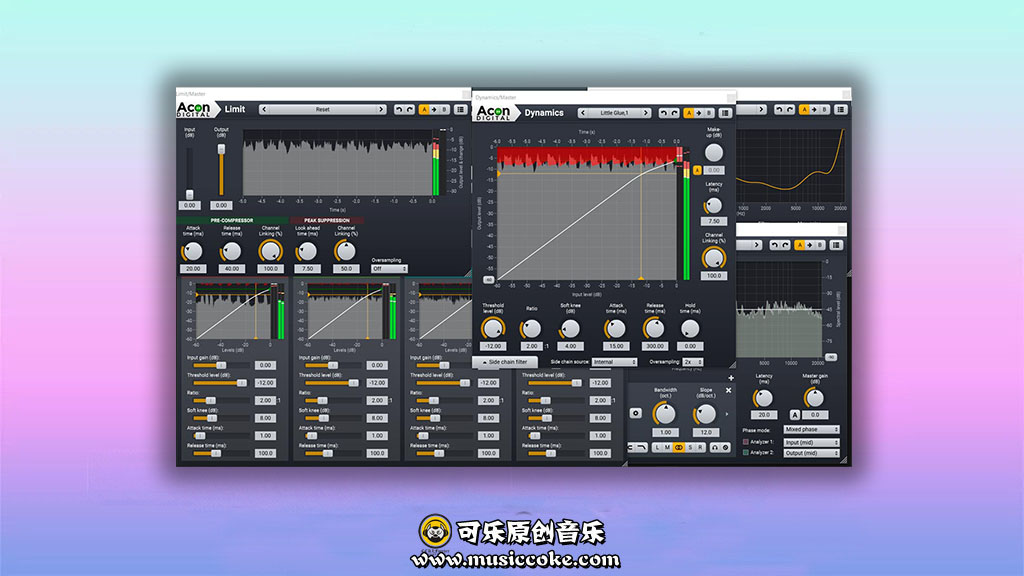Toggle the Analyzer 2 color checkbox
Screen dimensions: 1024x576
point(746,453)
